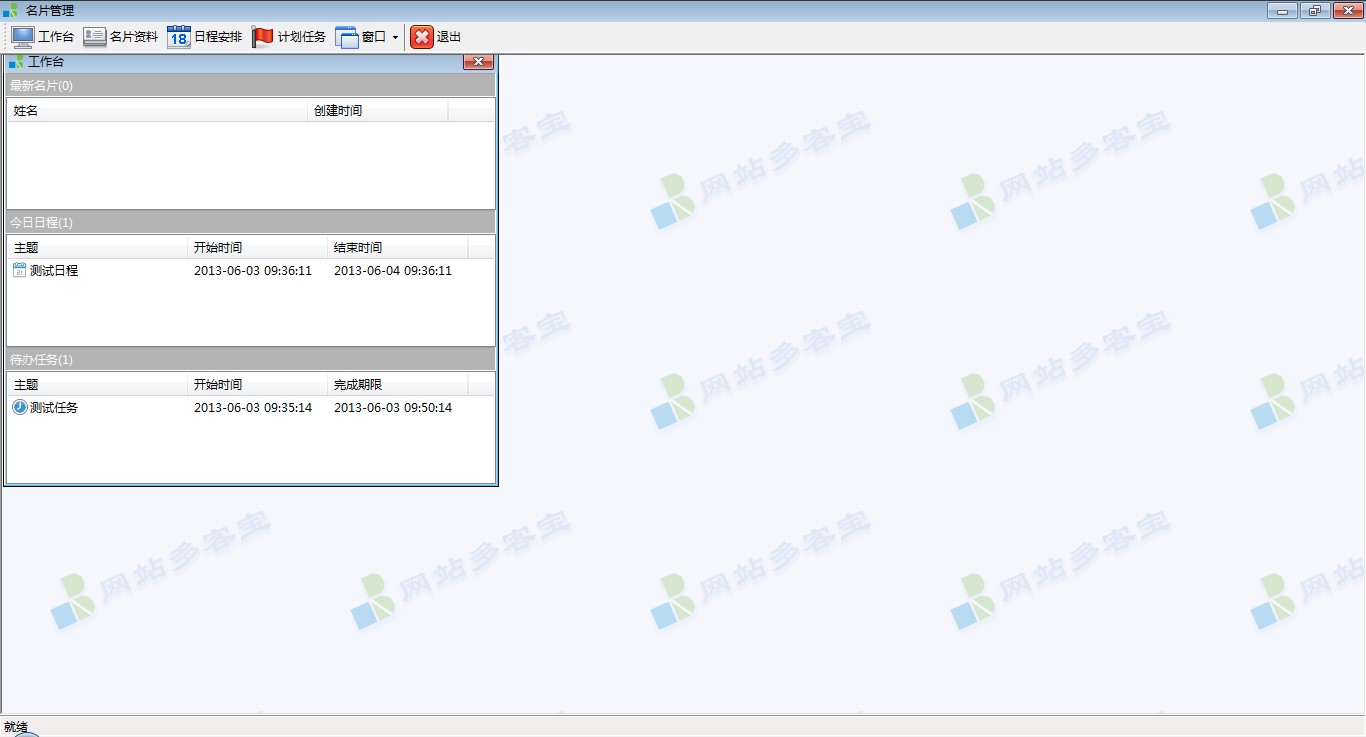Viewport: 1366px width, 737px height.
Task: Click the calendar icon beside 测试日程
Action: point(19,270)
